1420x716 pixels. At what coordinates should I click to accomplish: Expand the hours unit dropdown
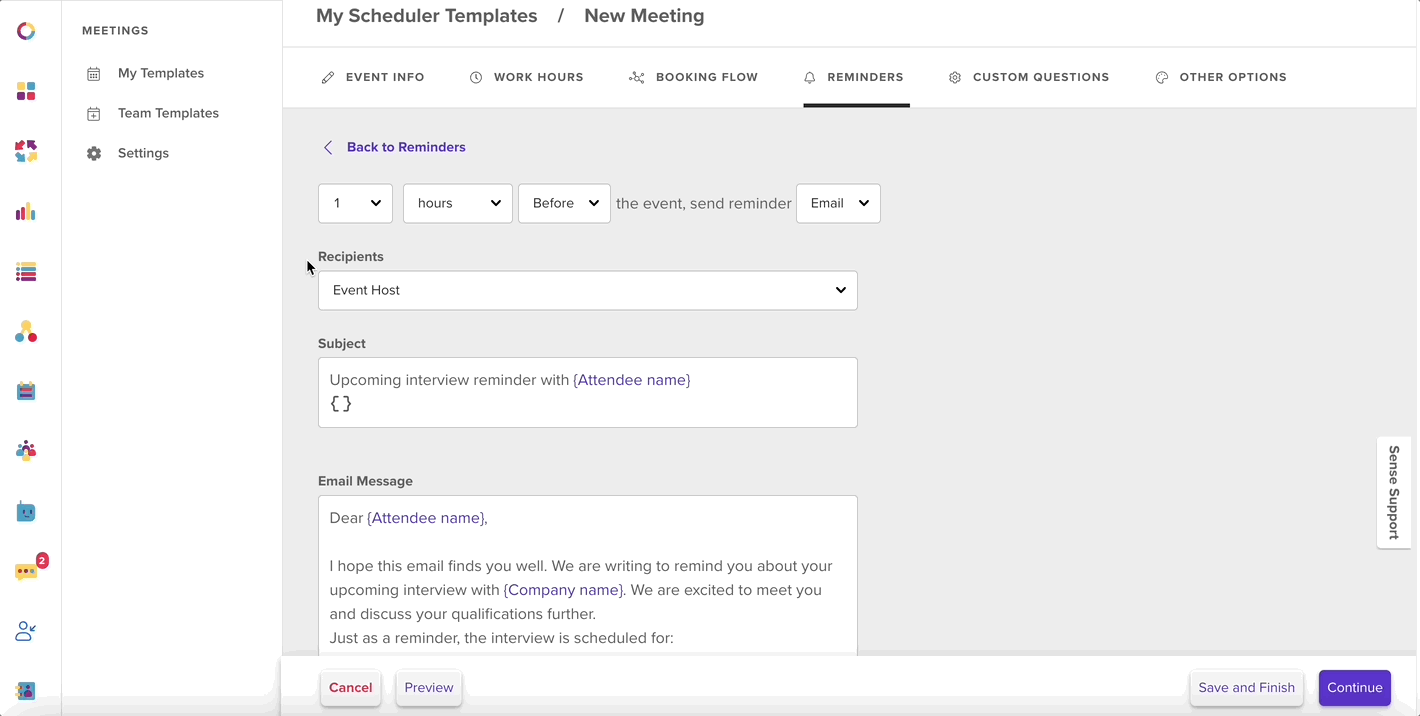(458, 203)
